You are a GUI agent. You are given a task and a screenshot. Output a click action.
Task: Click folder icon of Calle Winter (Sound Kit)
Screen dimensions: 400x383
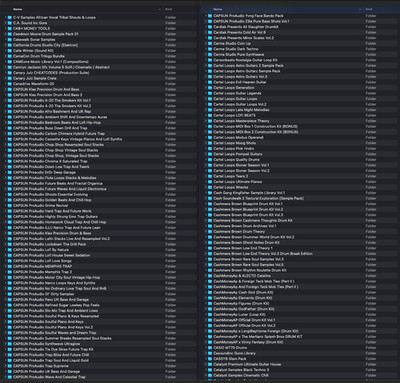click(x=10, y=51)
